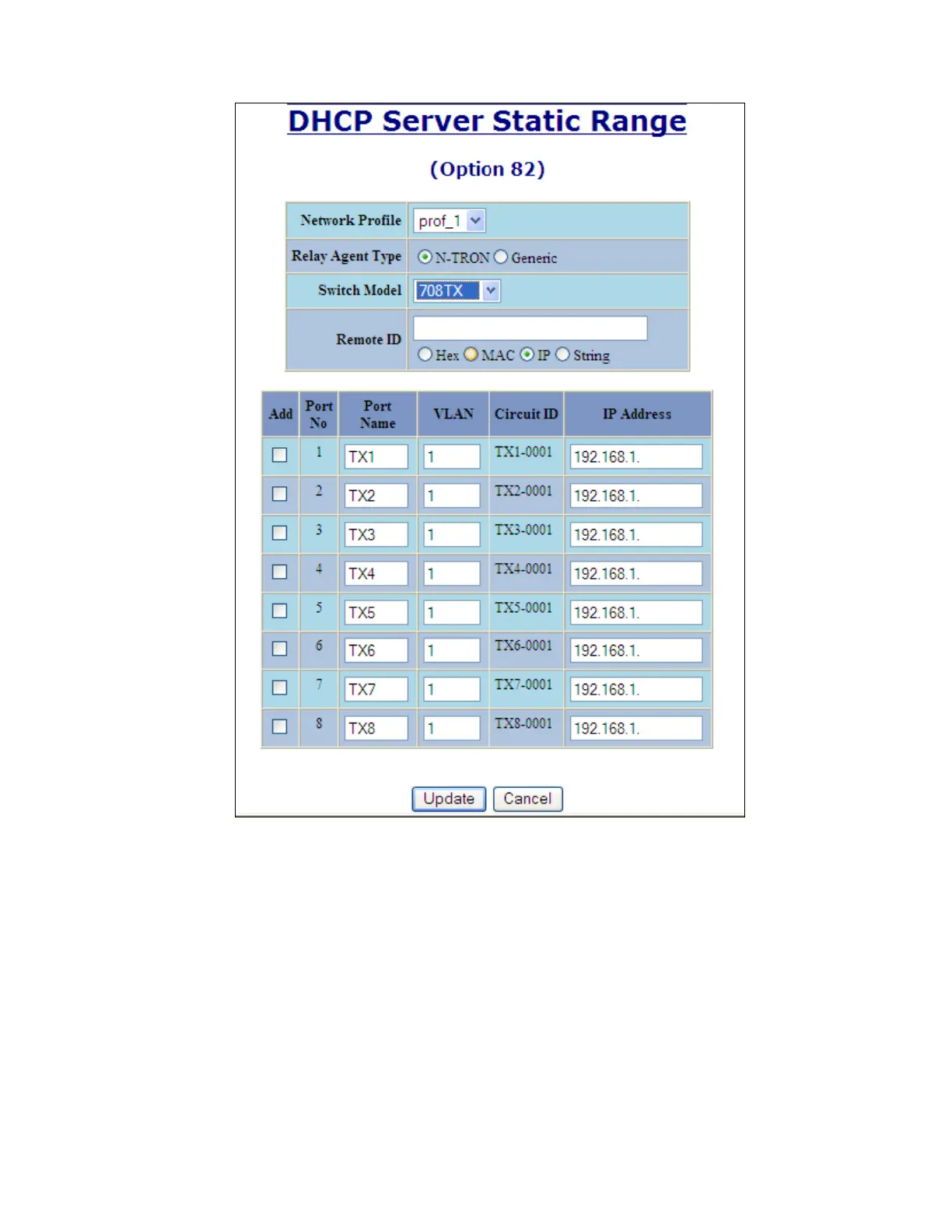Screen dimensions: 952x1232
Task: Click the VLAN field in port 7 row
Action: click(452, 689)
